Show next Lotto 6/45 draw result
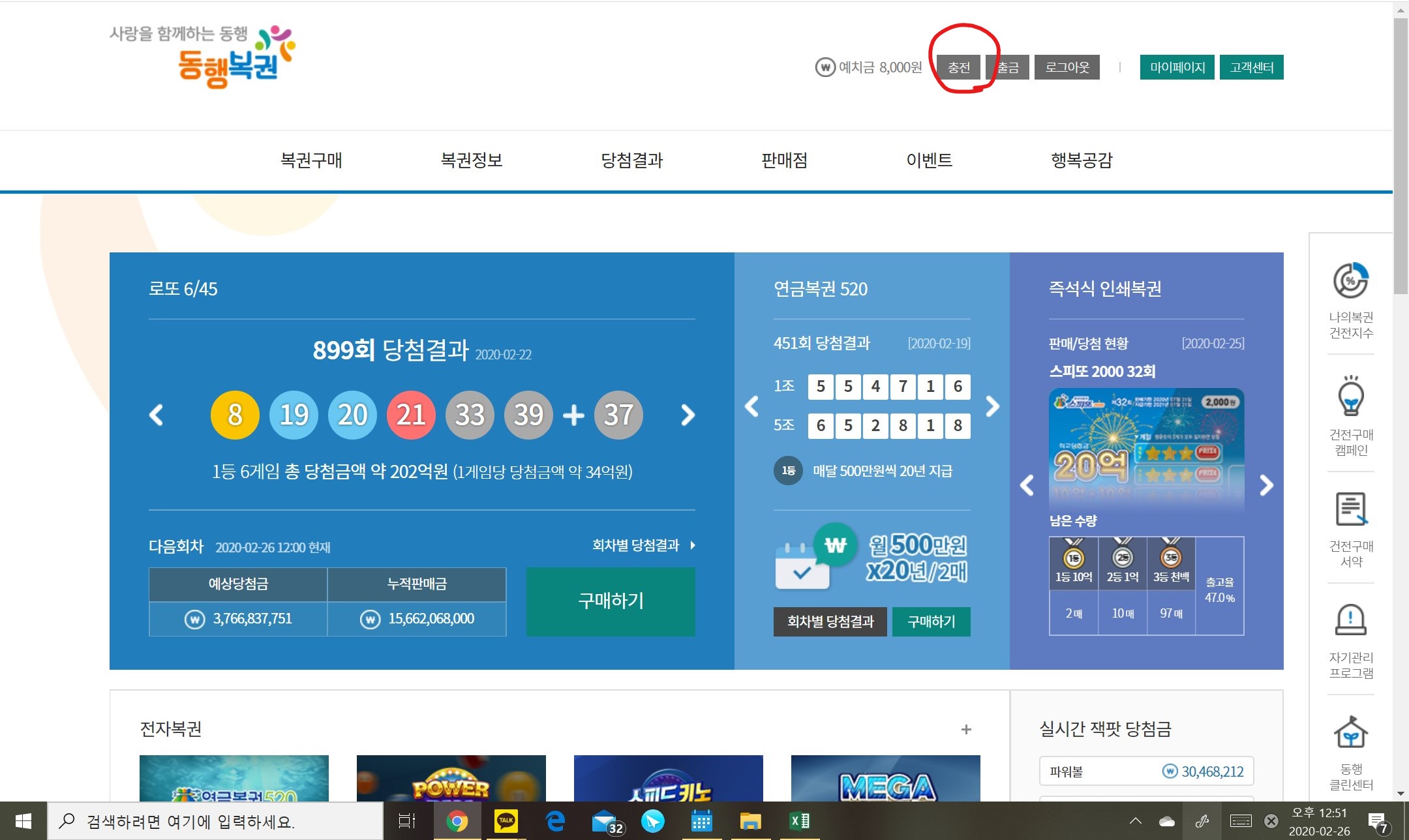Viewport: 1409px width, 840px height. tap(688, 415)
